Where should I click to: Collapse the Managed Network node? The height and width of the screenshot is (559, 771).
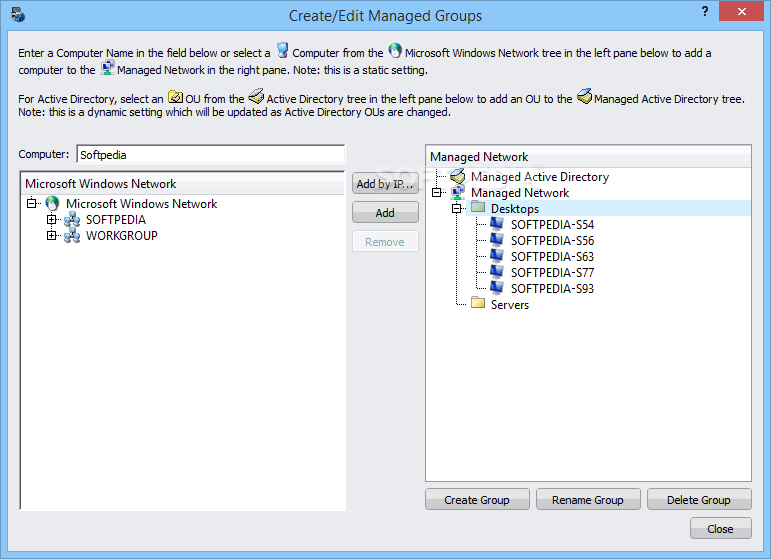click(x=437, y=192)
